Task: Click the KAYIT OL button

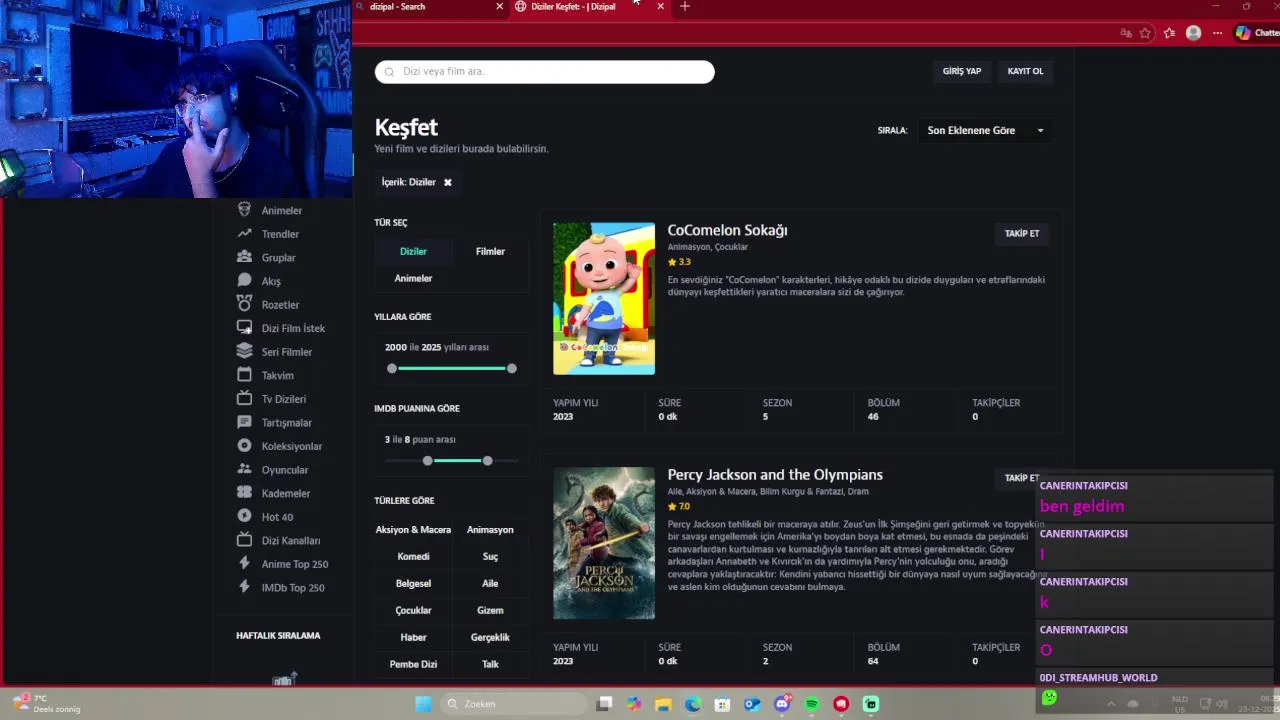Action: click(x=1025, y=71)
